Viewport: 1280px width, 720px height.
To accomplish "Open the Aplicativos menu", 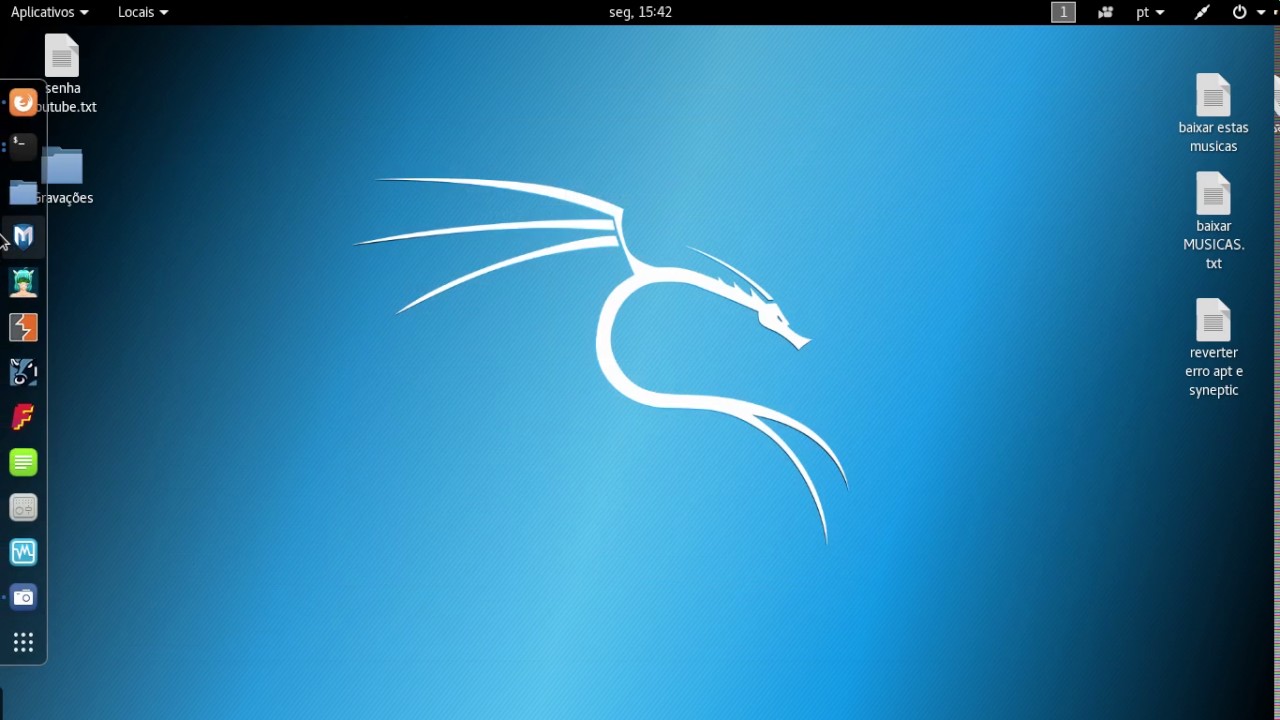I will tap(49, 12).
